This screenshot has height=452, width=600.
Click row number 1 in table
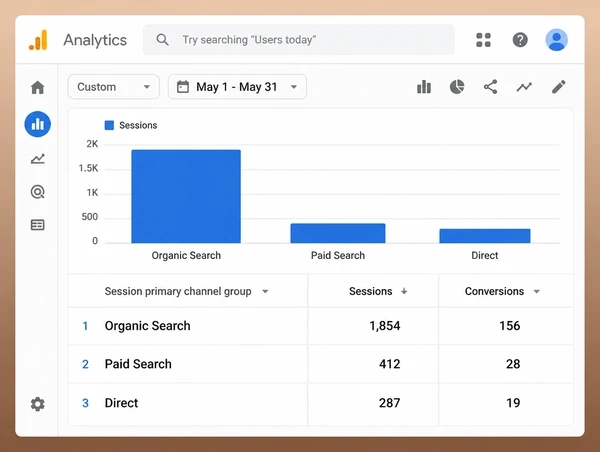pyautogui.click(x=85, y=326)
